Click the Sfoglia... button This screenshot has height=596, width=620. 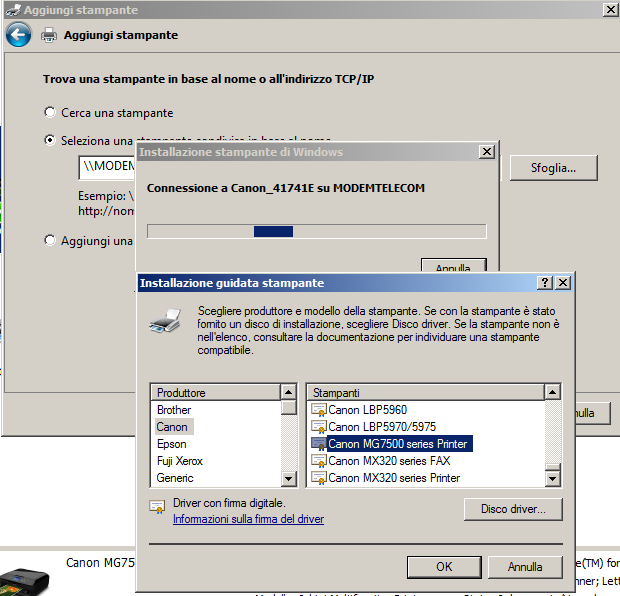click(554, 168)
